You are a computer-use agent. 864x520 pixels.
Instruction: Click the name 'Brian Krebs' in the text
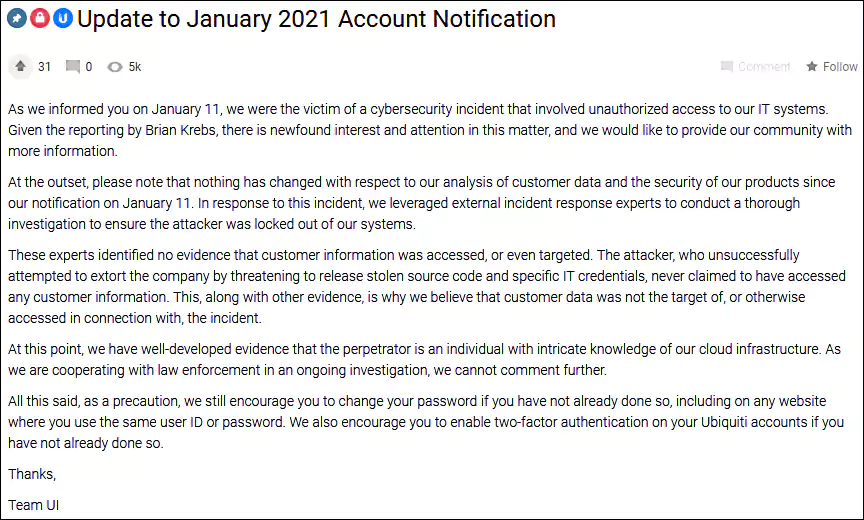coord(180,130)
